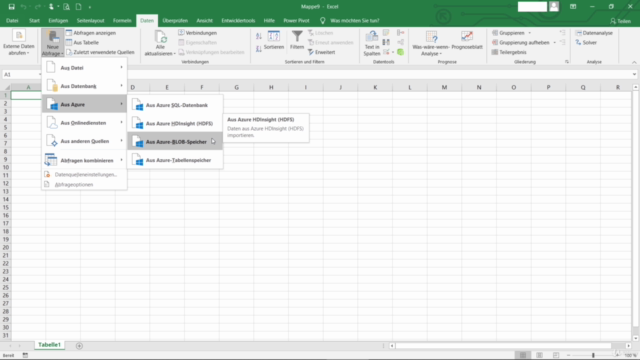Switch to the Ansicht tab
The width and height of the screenshot is (640, 360).
[204, 20]
